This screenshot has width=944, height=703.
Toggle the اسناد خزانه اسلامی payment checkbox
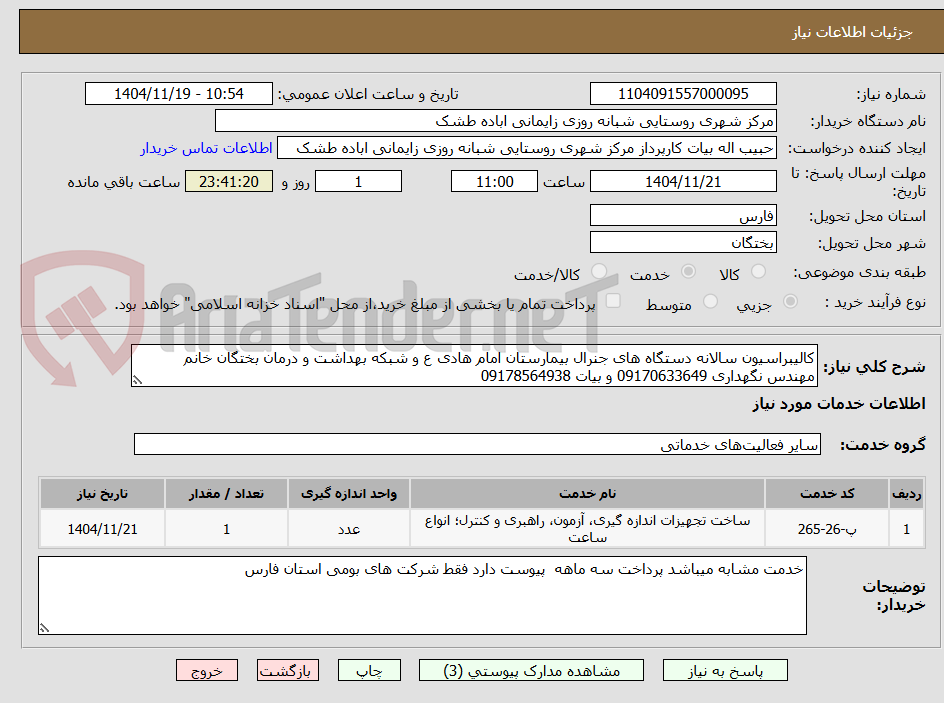(613, 300)
